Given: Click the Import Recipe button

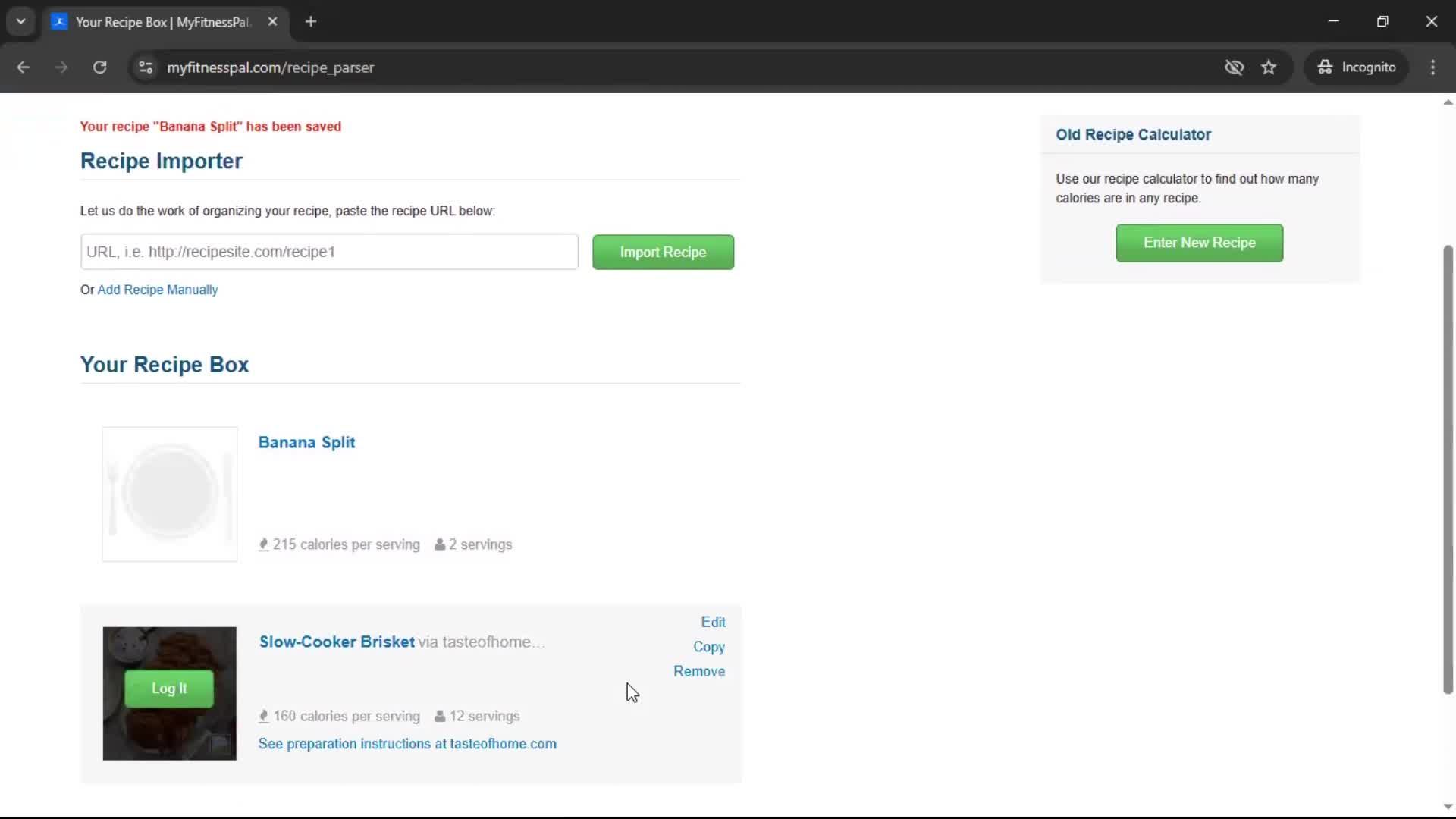Looking at the screenshot, I should [663, 252].
